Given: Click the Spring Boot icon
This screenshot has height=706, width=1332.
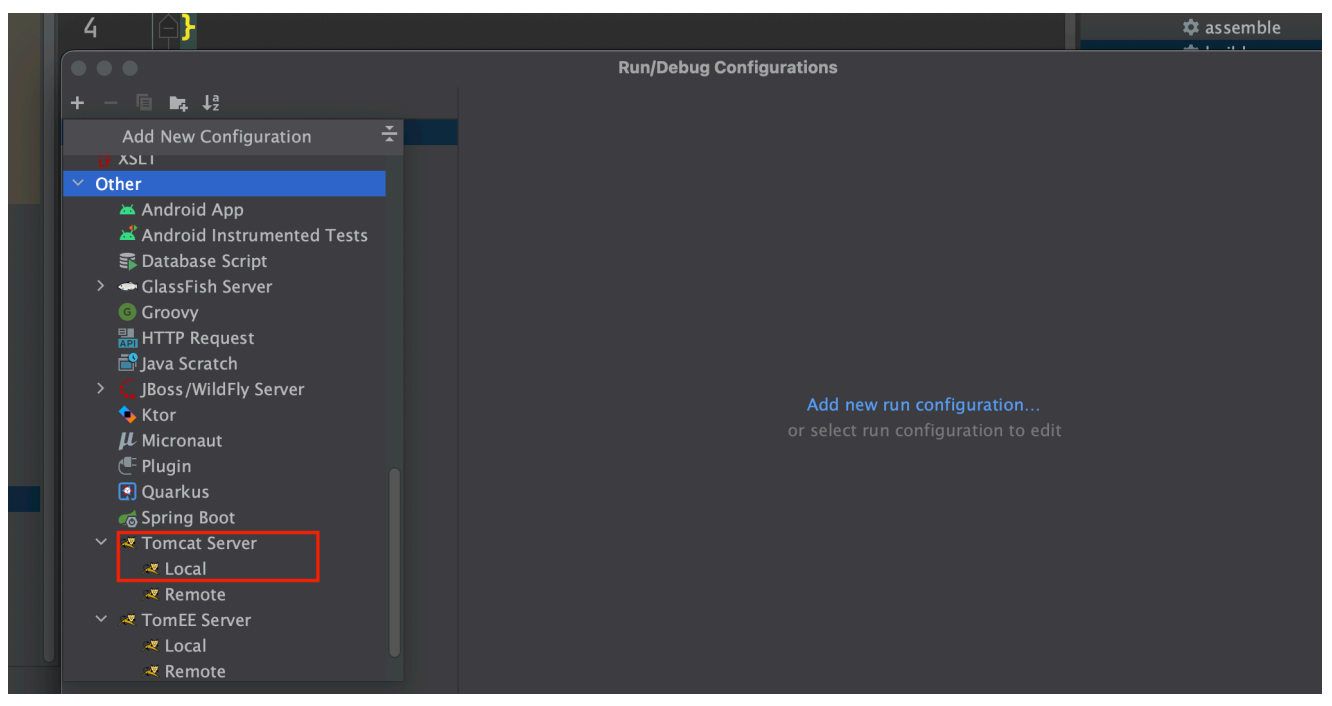Looking at the screenshot, I should 127,518.
